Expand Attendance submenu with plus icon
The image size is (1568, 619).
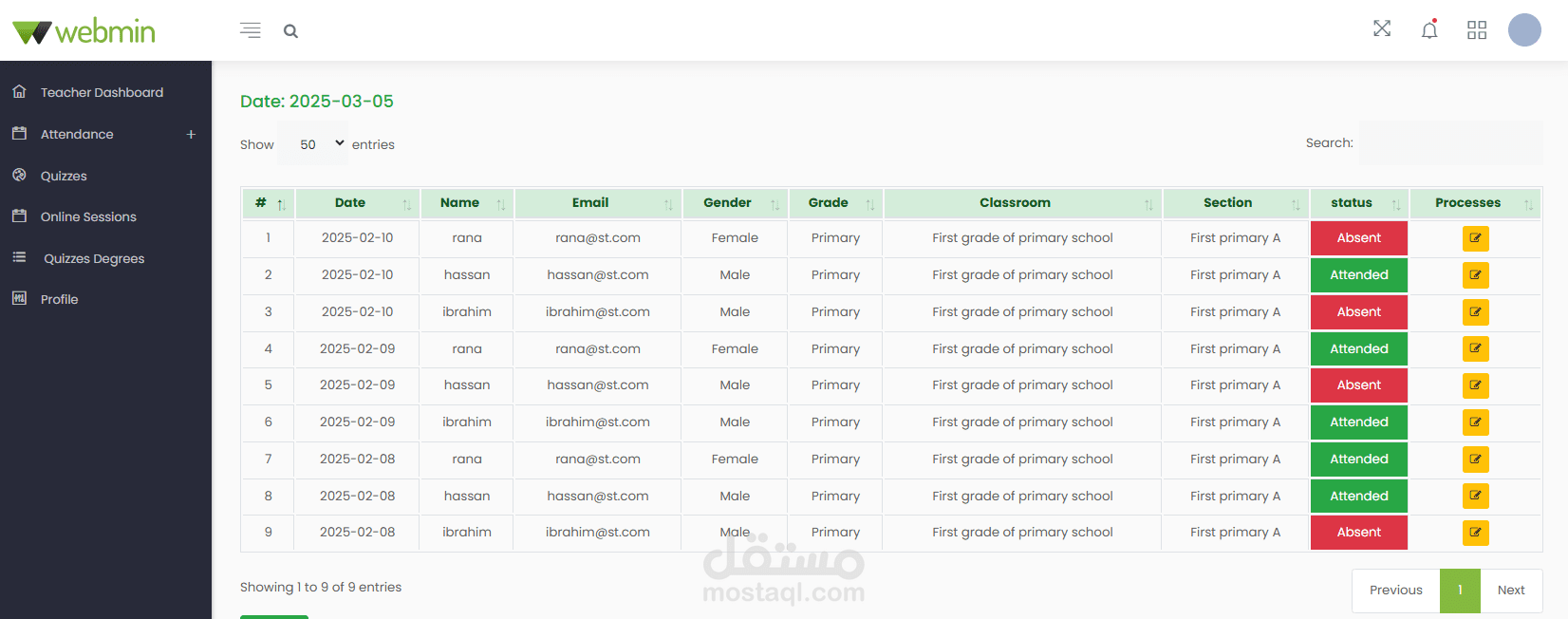pos(191,134)
